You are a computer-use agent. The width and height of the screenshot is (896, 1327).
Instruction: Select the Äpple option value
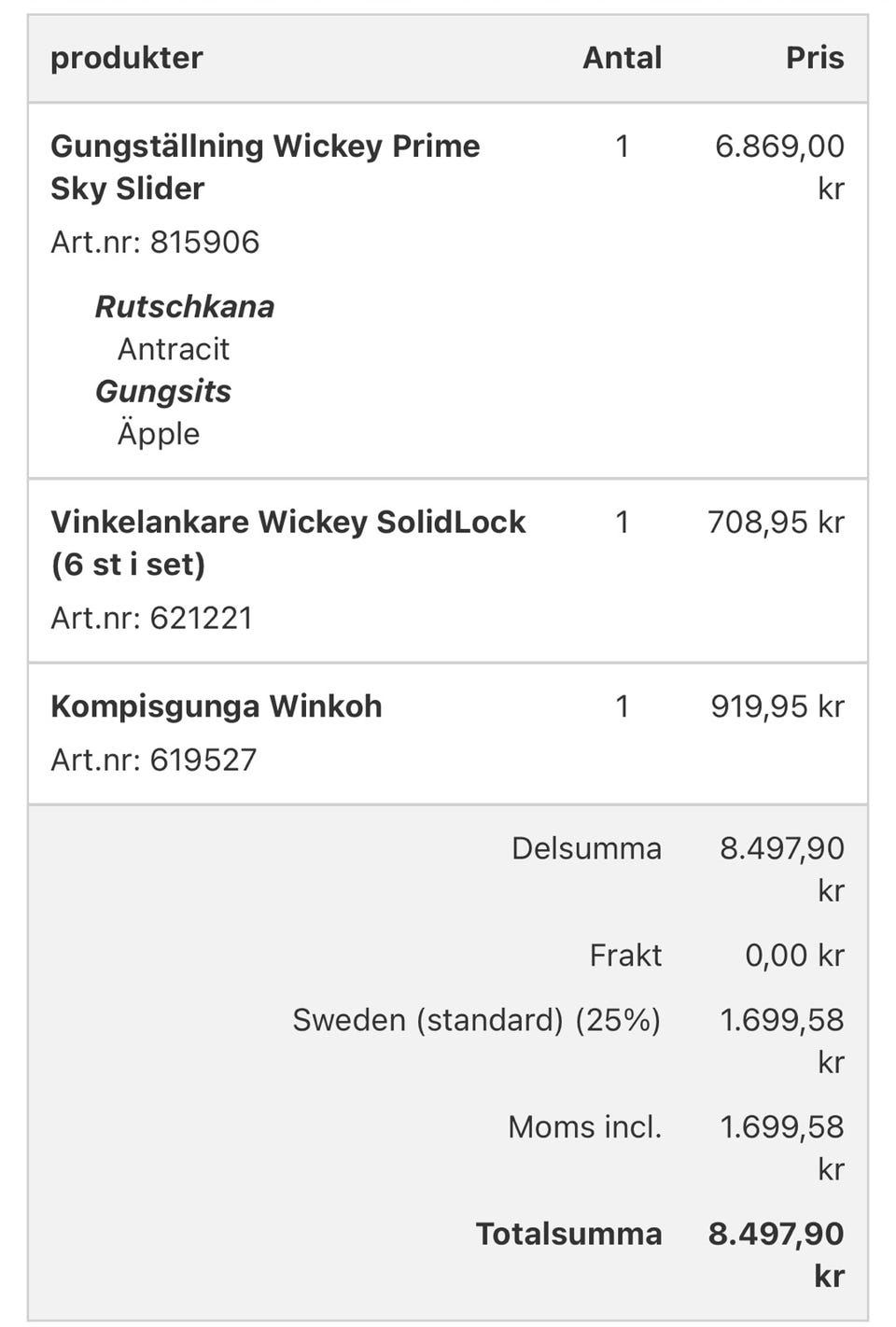[x=159, y=434]
